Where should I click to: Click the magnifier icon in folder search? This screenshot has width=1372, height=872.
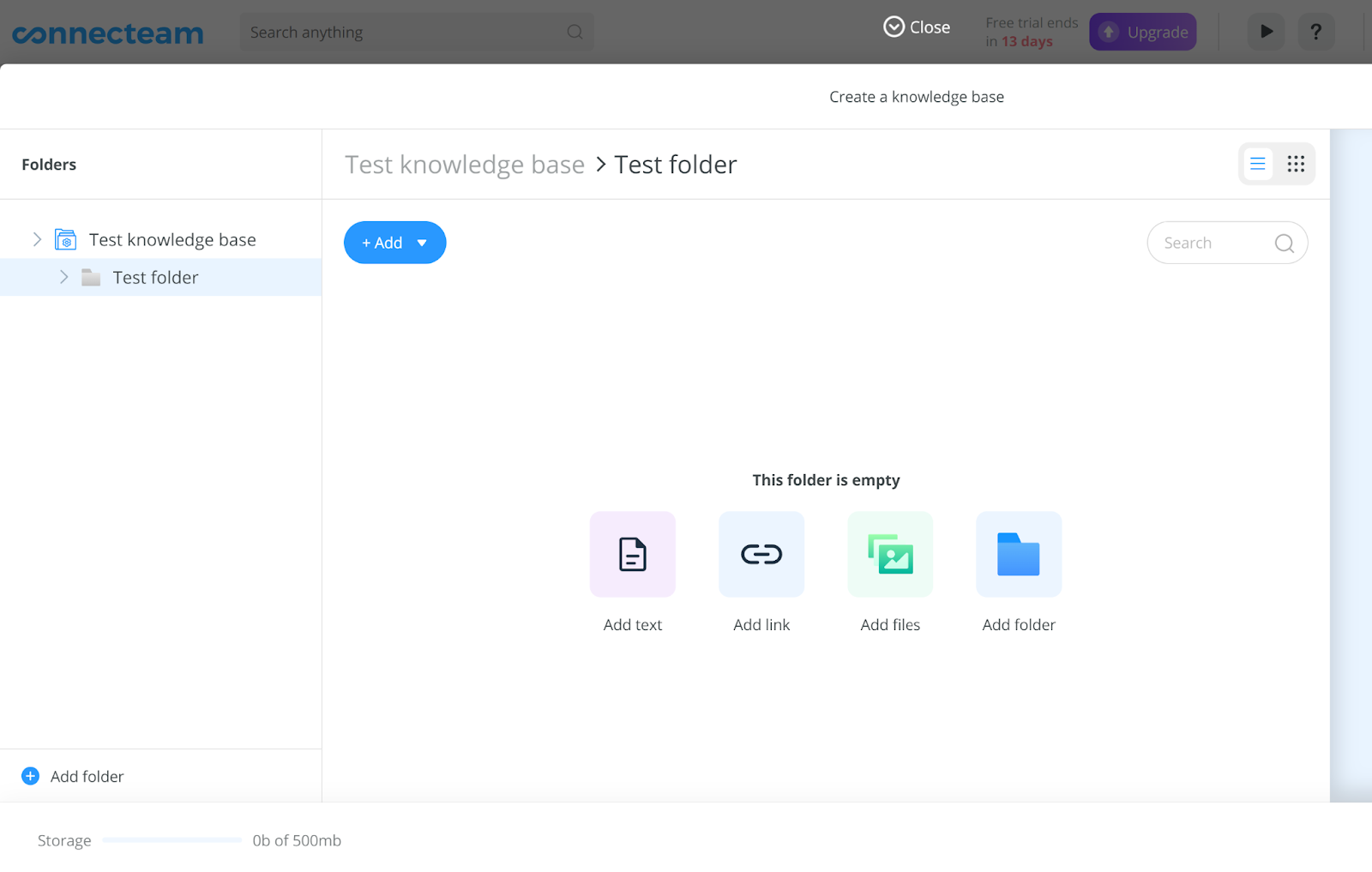click(1284, 244)
